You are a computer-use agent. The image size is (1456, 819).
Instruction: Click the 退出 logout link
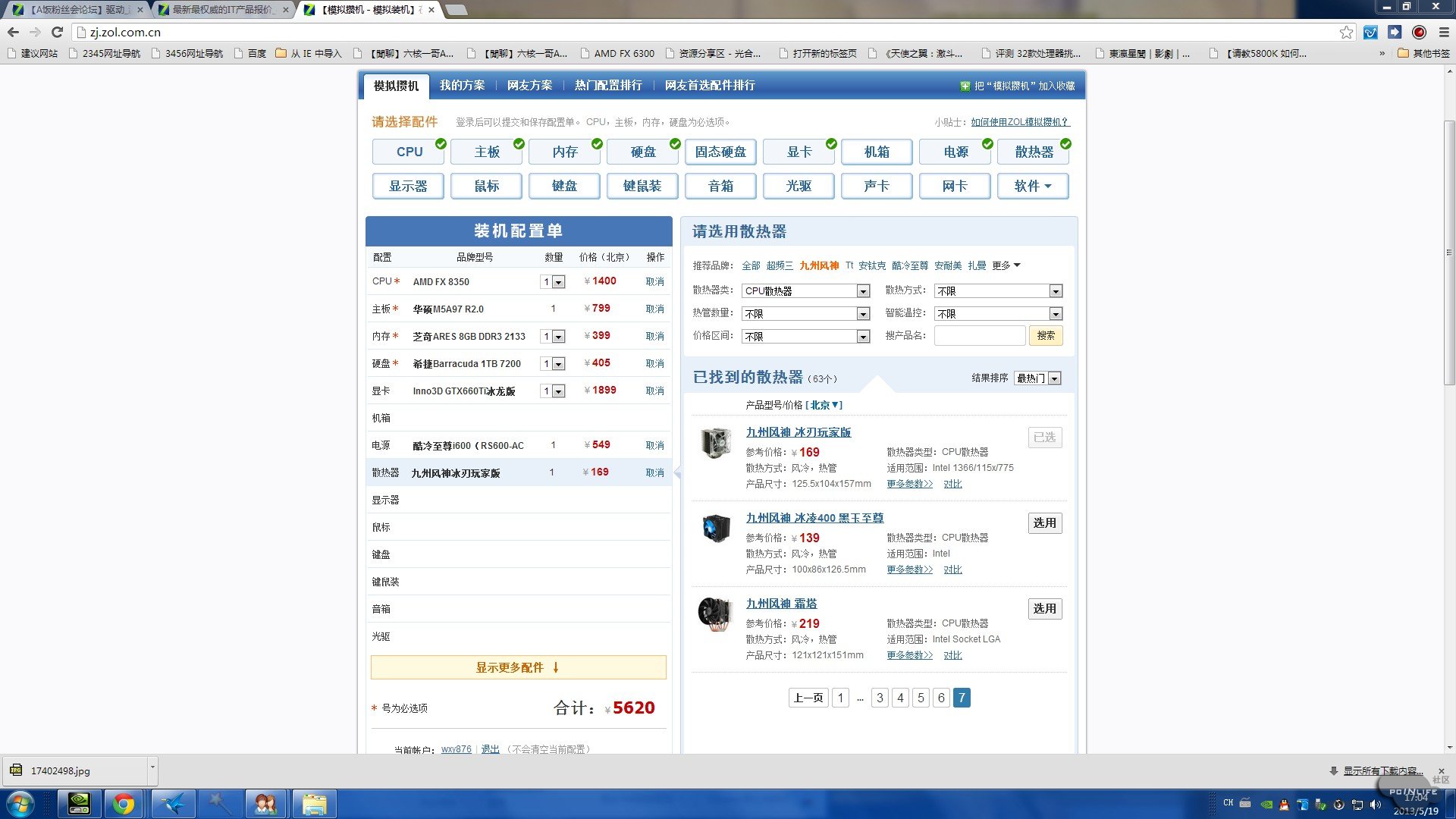(x=490, y=749)
